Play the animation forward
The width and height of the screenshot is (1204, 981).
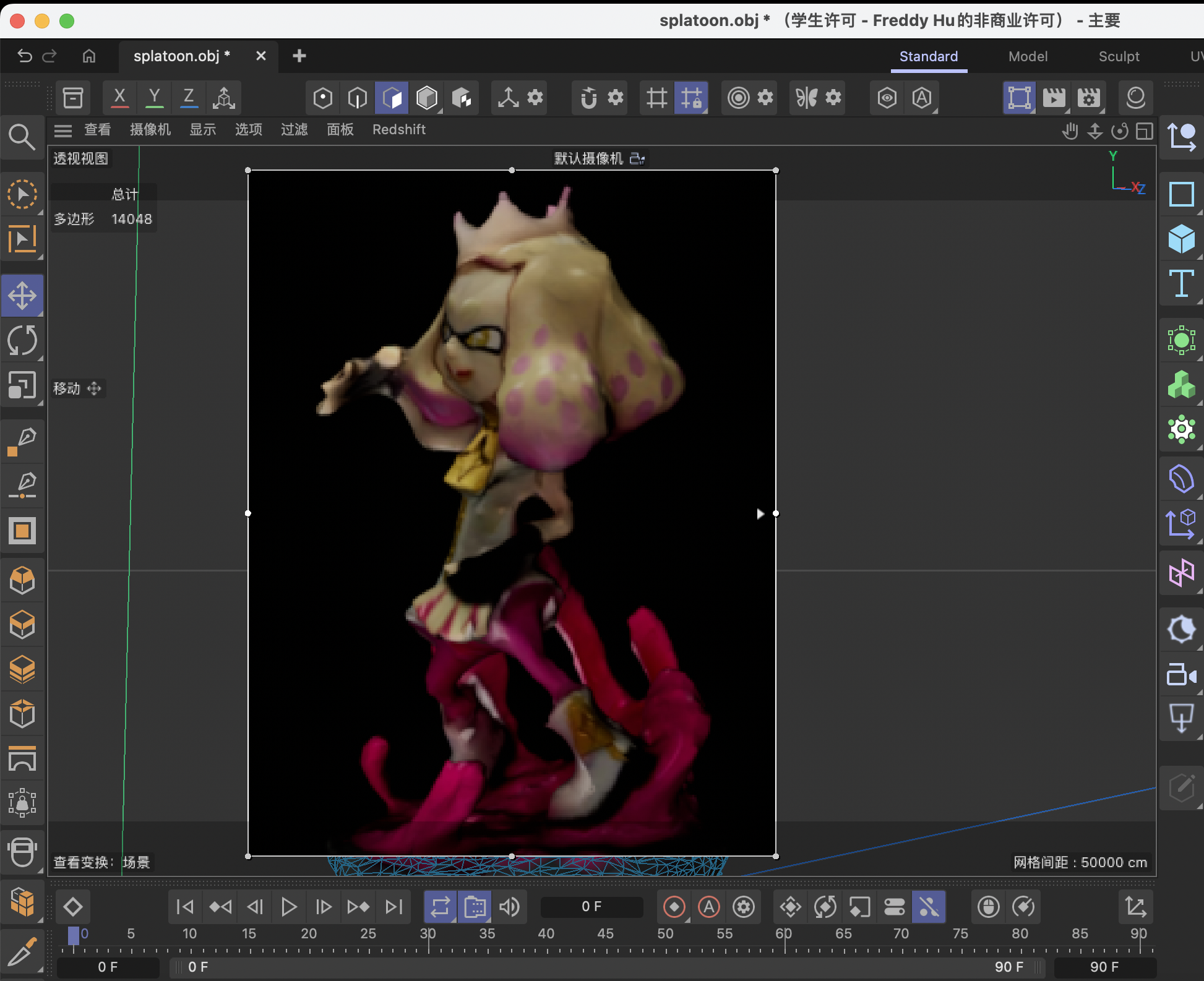289,907
